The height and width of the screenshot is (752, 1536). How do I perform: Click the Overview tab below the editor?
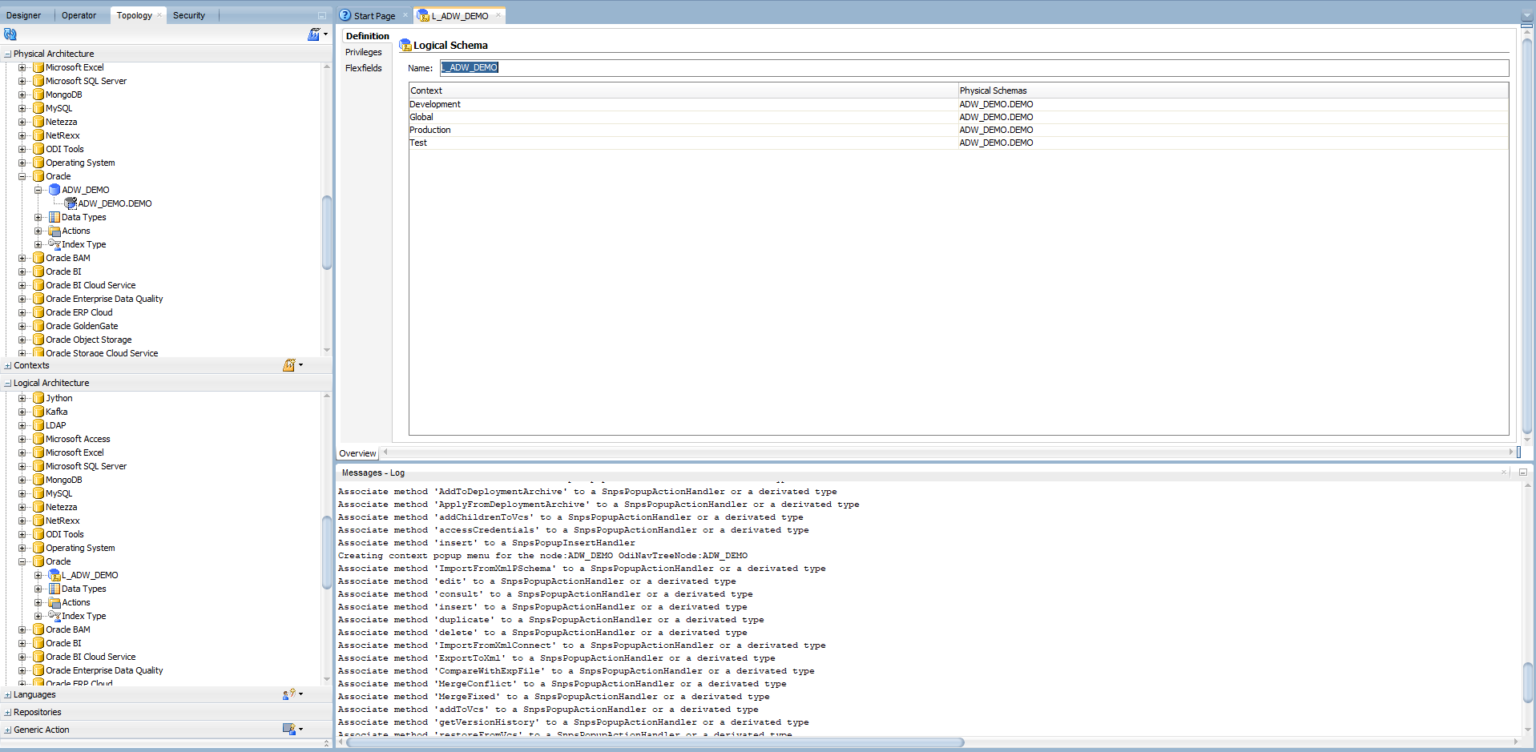pyautogui.click(x=358, y=453)
